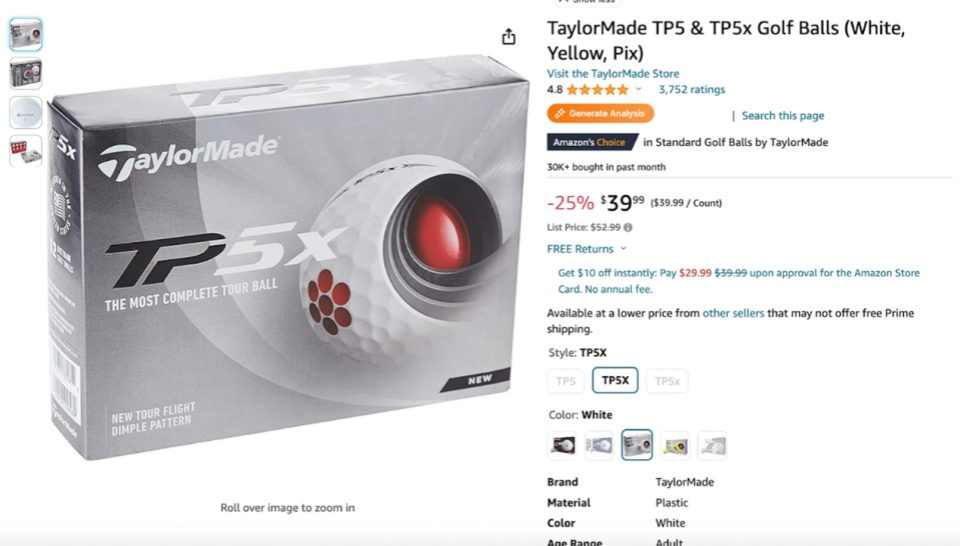This screenshot has width=960, height=546.
Task: Click the Generate Analysis wand icon
Action: click(x=560, y=113)
